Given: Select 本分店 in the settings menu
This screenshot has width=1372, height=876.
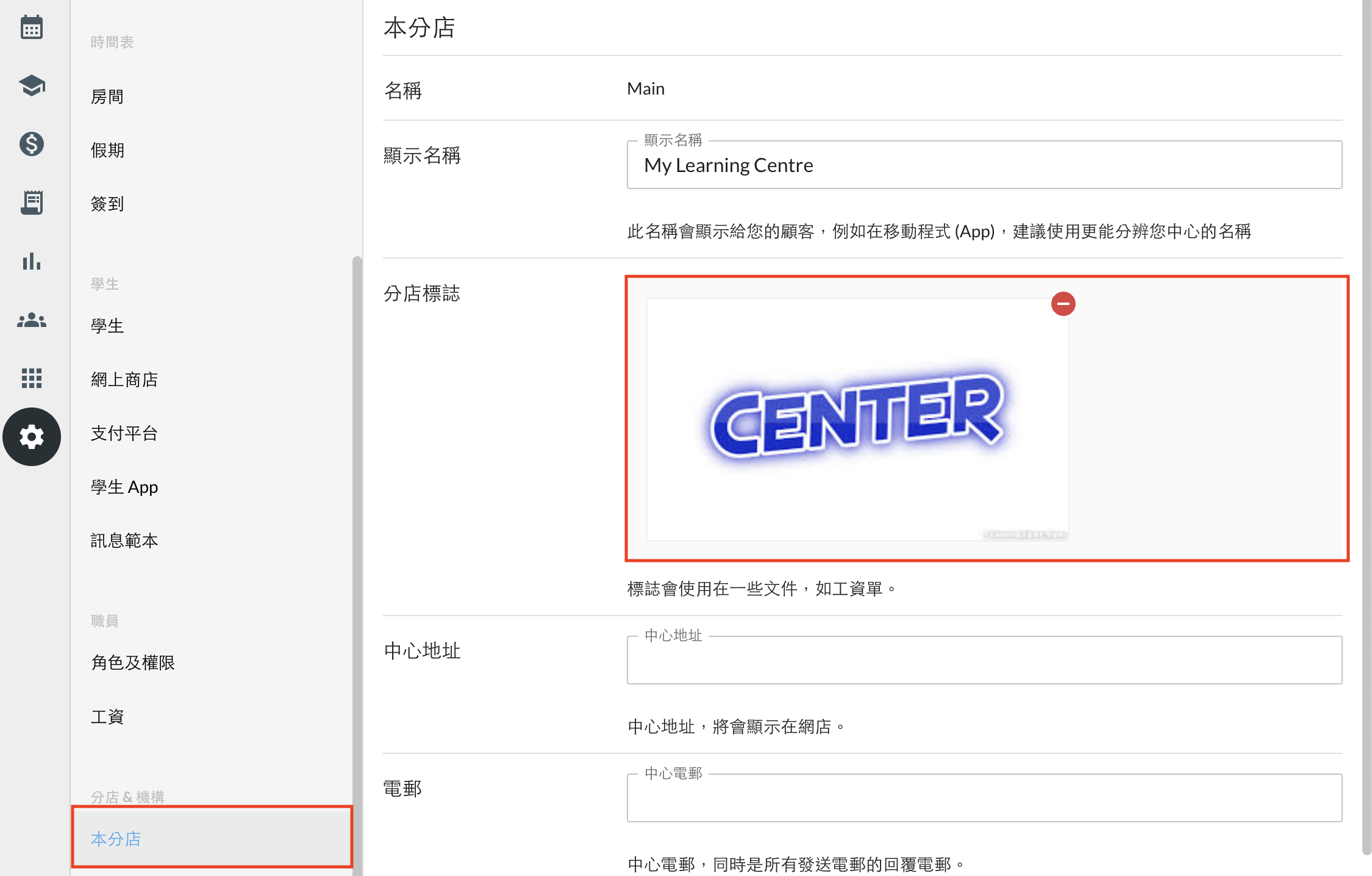Looking at the screenshot, I should (x=212, y=838).
